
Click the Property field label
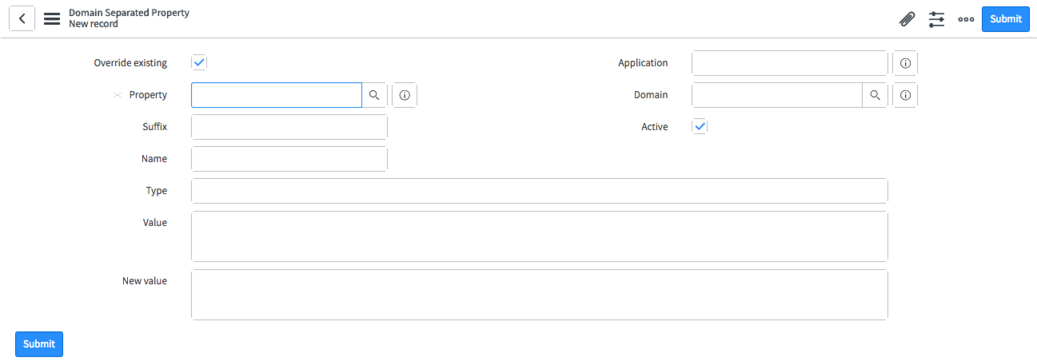[x=148, y=95]
